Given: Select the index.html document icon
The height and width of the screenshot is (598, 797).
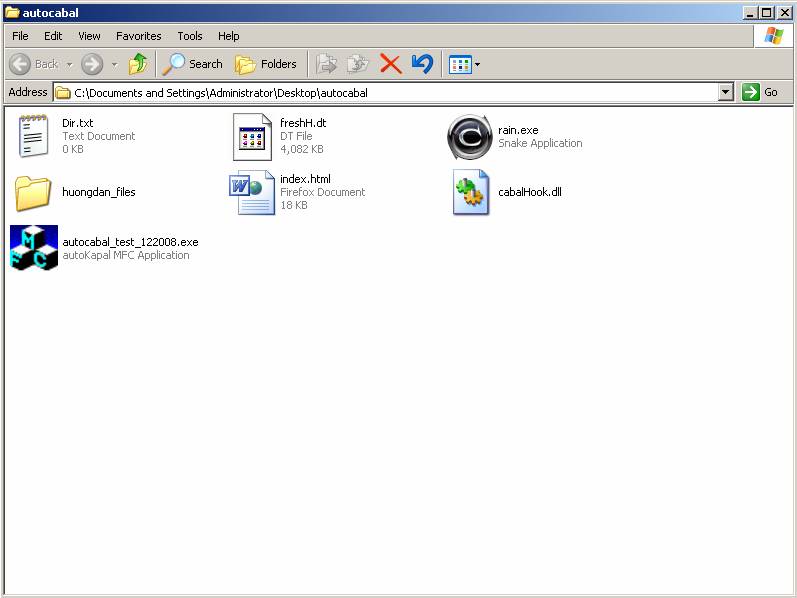Looking at the screenshot, I should tap(252, 192).
